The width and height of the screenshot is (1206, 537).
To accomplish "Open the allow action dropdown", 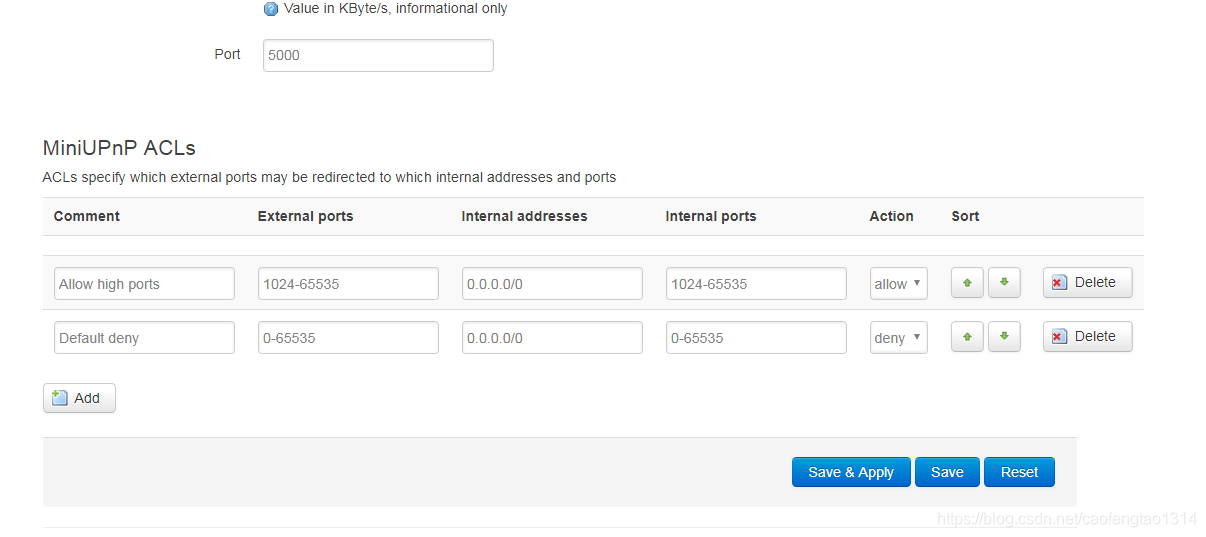I will (899, 283).
